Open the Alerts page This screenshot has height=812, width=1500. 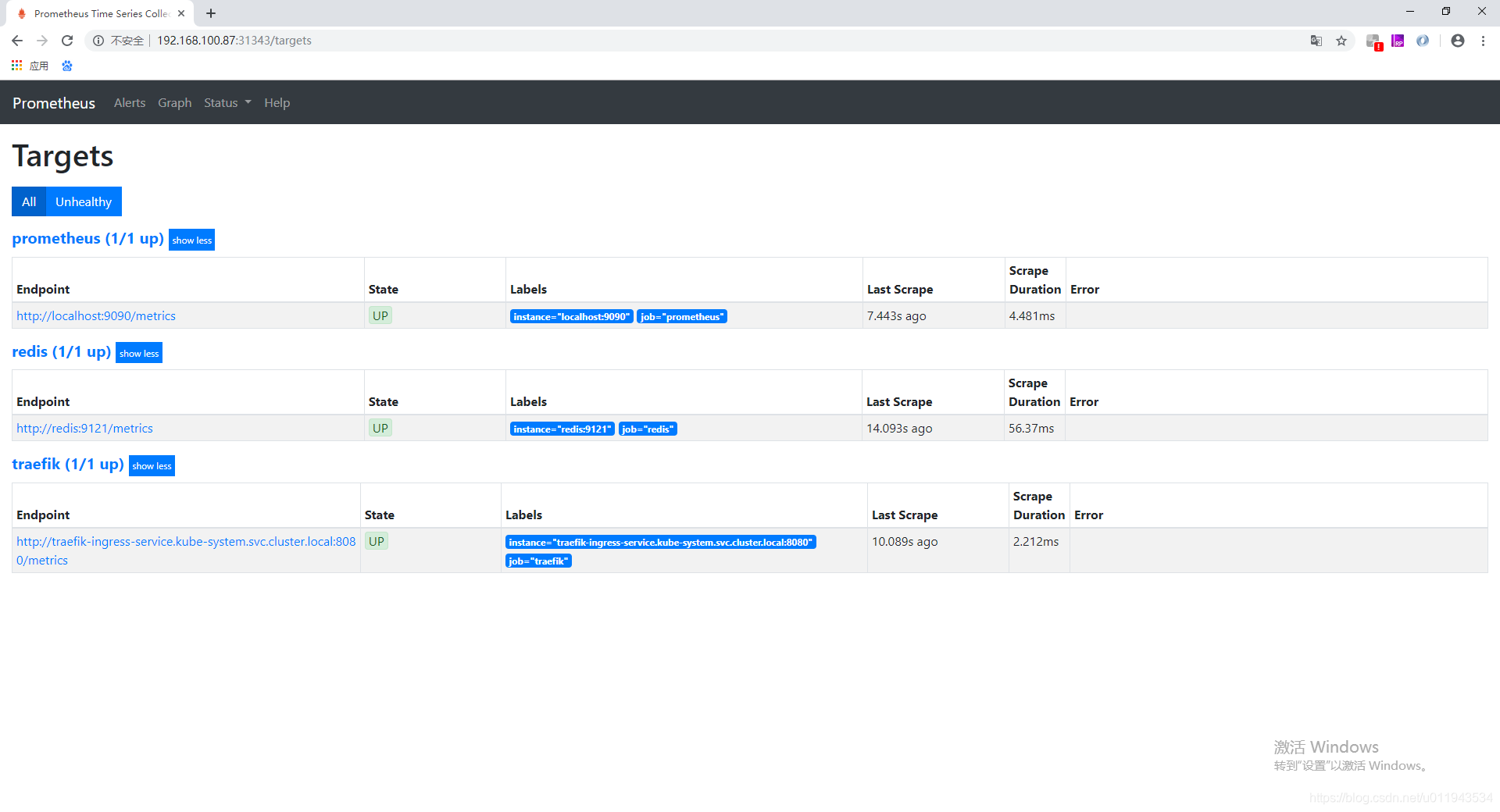click(x=130, y=103)
